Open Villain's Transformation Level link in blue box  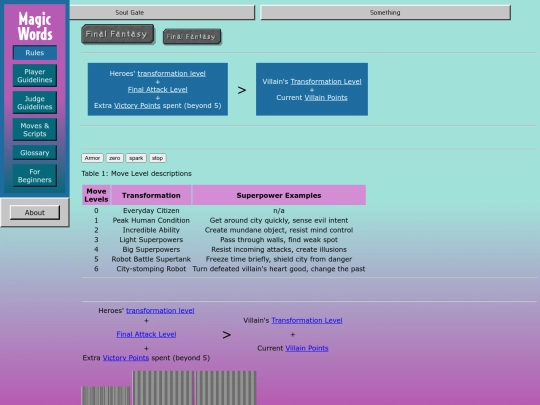pyautogui.click(x=326, y=82)
